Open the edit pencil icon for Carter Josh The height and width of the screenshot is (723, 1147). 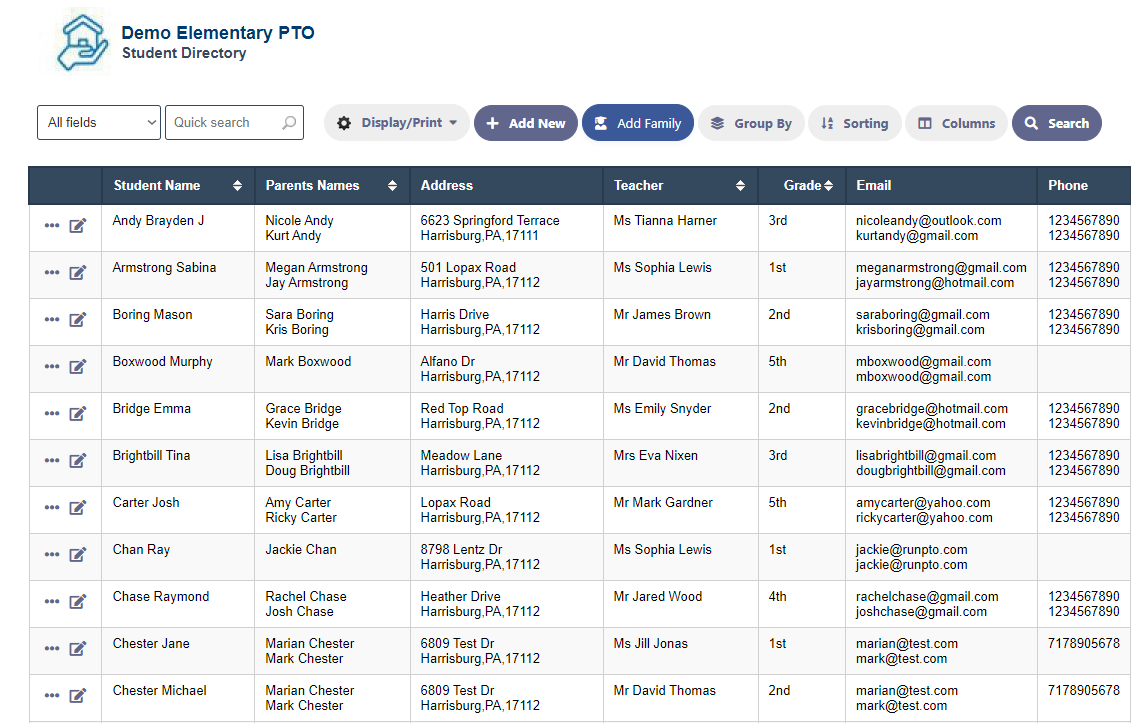click(78, 508)
